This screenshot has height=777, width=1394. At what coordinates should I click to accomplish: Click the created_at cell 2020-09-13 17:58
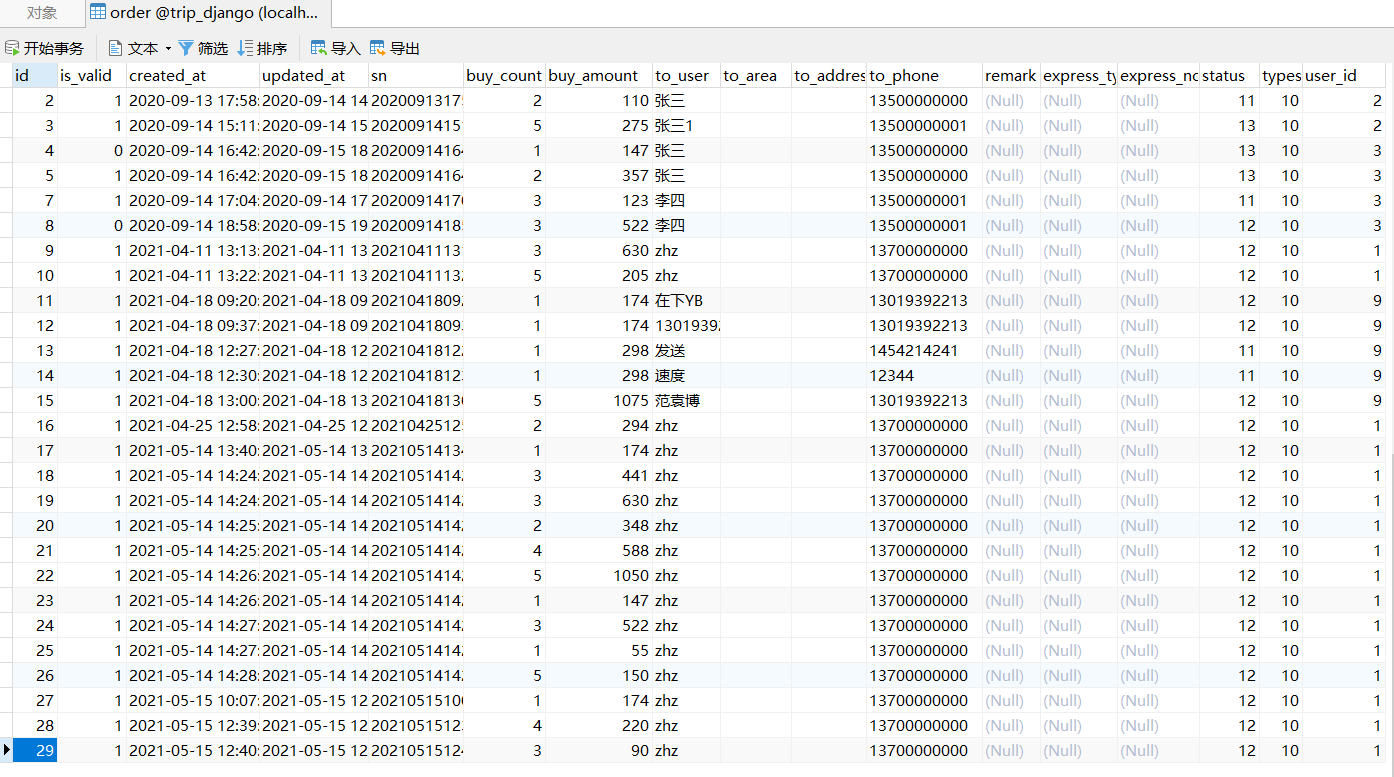[193, 100]
